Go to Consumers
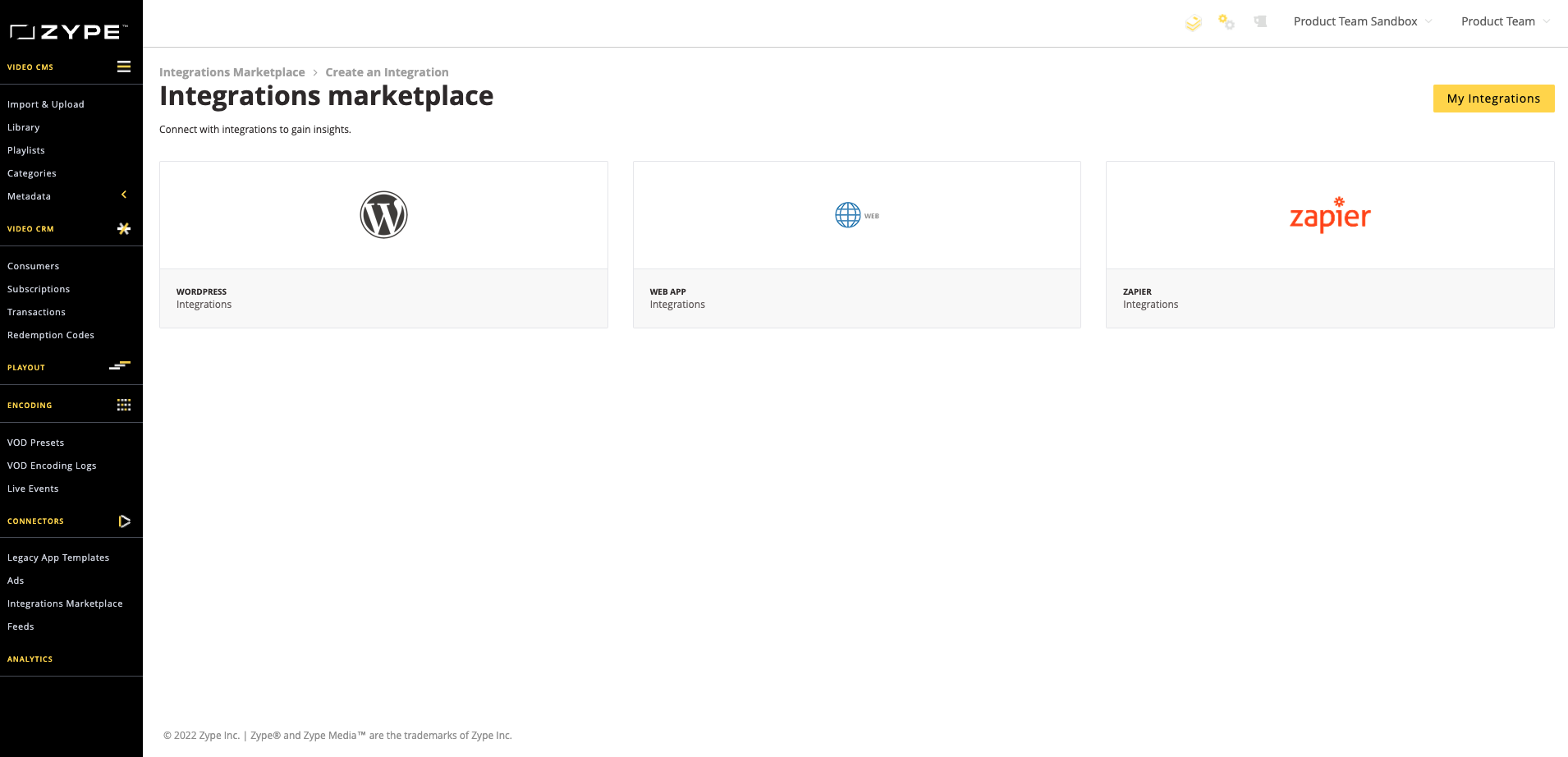This screenshot has height=757, width=1568. click(34, 266)
